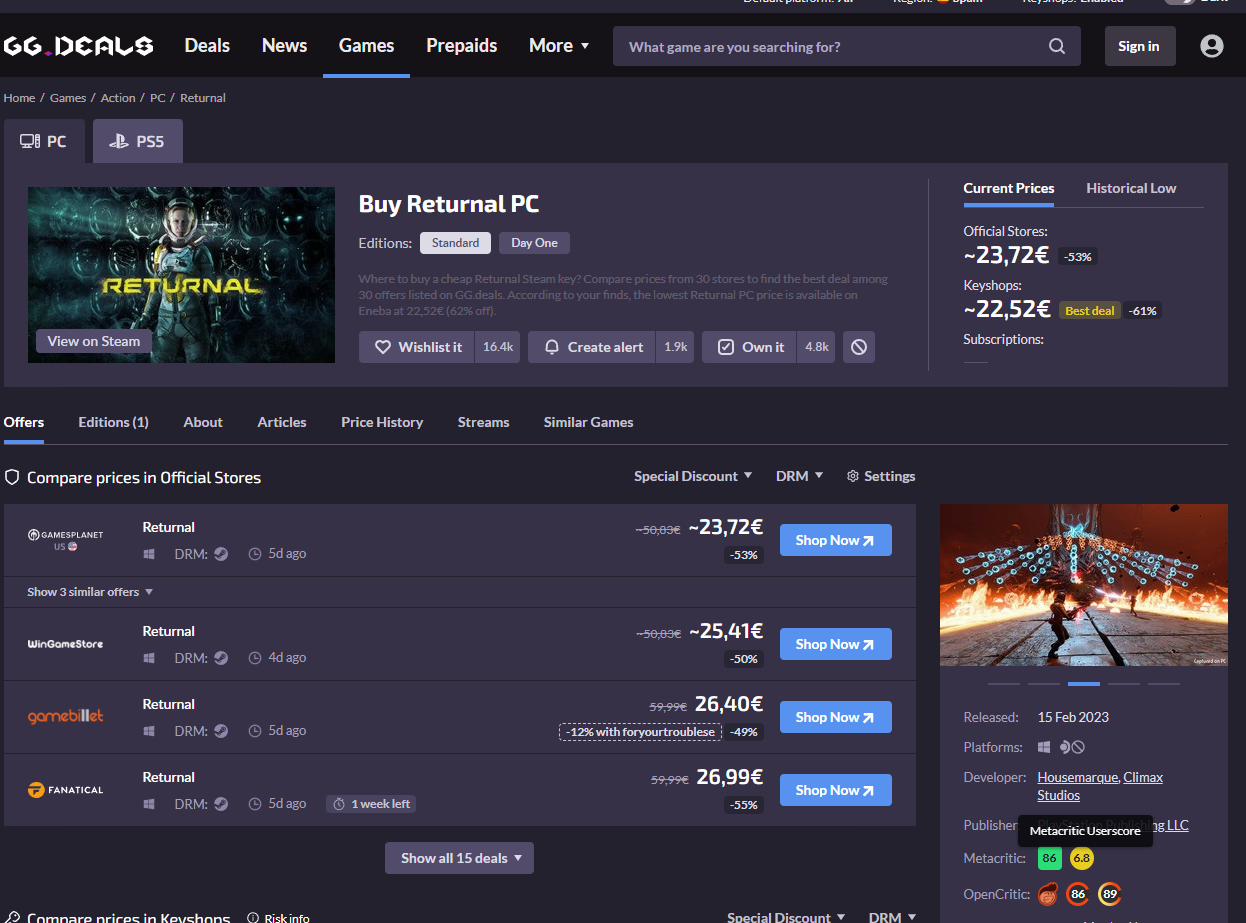Click the Fanatical store logo
The height and width of the screenshot is (923, 1246).
pyautogui.click(x=65, y=790)
